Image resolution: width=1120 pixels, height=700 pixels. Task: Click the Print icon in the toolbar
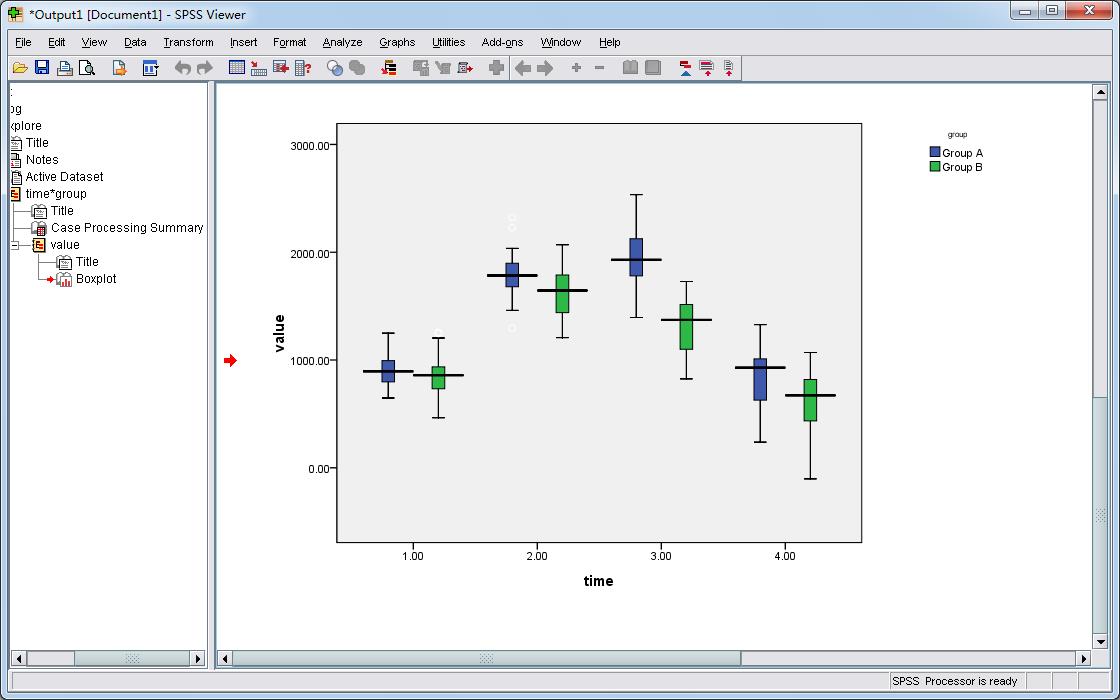coord(64,68)
